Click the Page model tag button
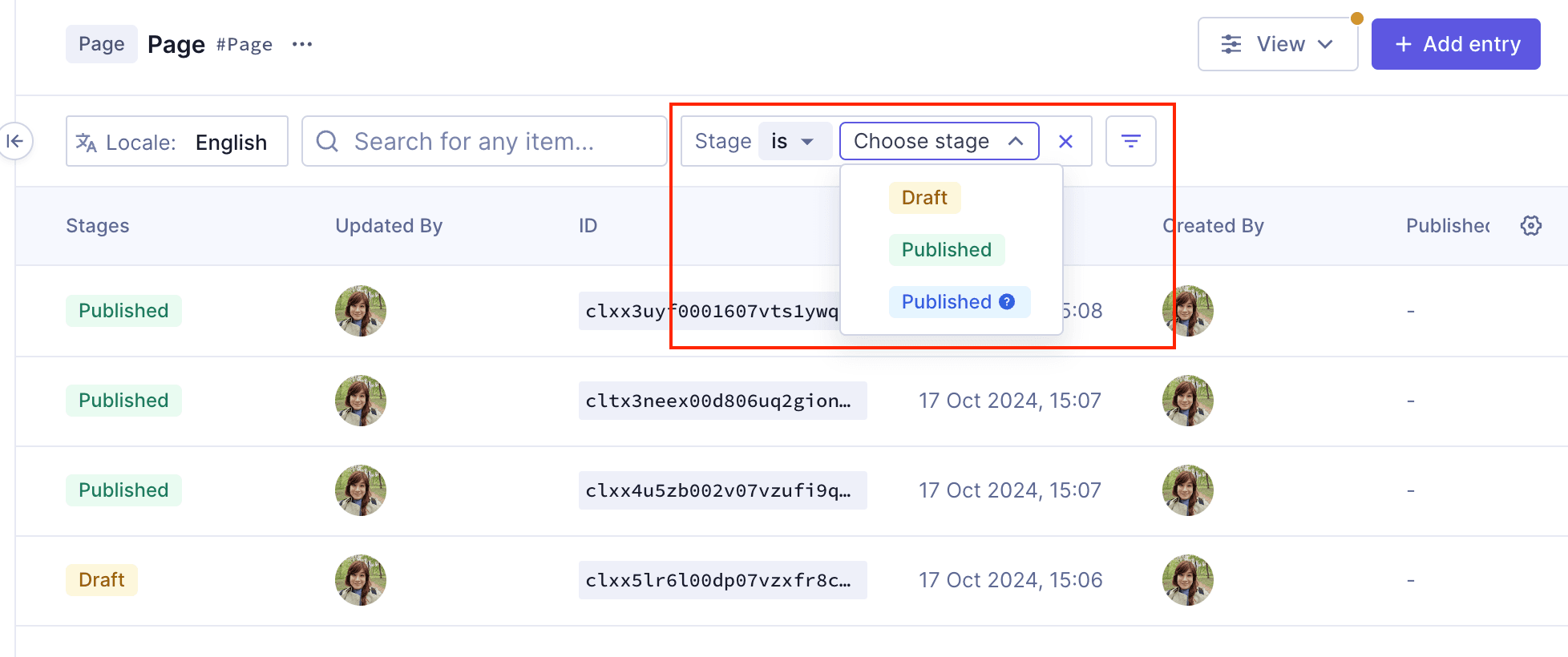Screen dimensions: 1568x657 click(101, 44)
